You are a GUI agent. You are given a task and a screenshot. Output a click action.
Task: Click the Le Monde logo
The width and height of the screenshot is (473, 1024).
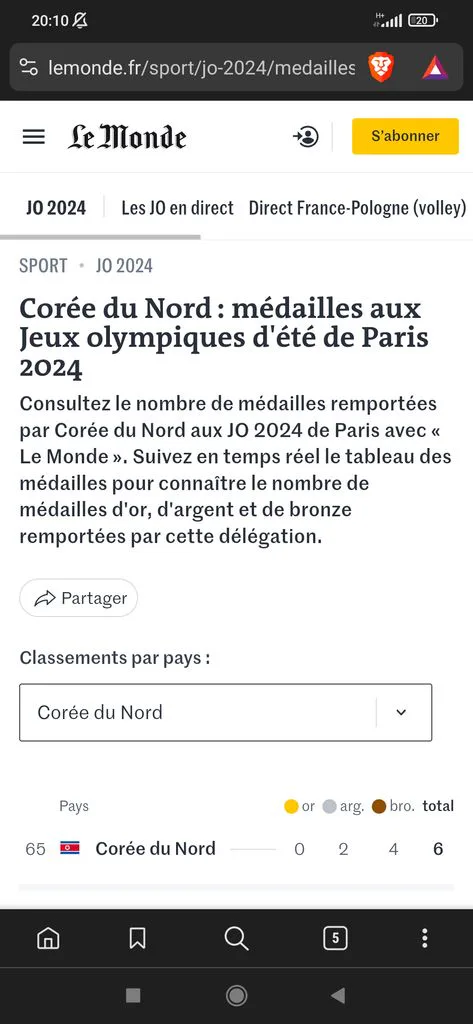pyautogui.click(x=127, y=137)
